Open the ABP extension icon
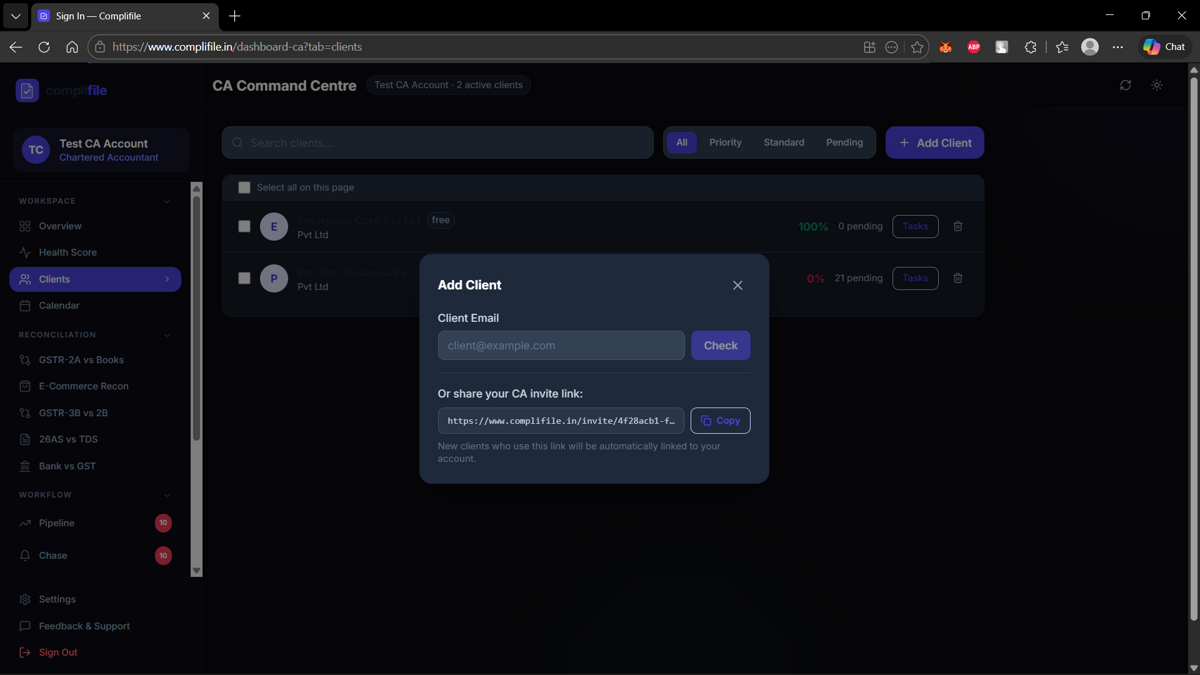The image size is (1200, 675). 973,47
